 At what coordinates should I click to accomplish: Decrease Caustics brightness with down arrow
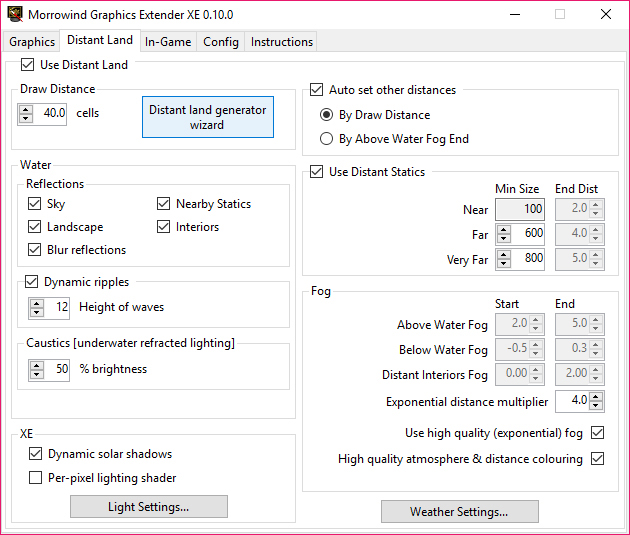coord(37,375)
